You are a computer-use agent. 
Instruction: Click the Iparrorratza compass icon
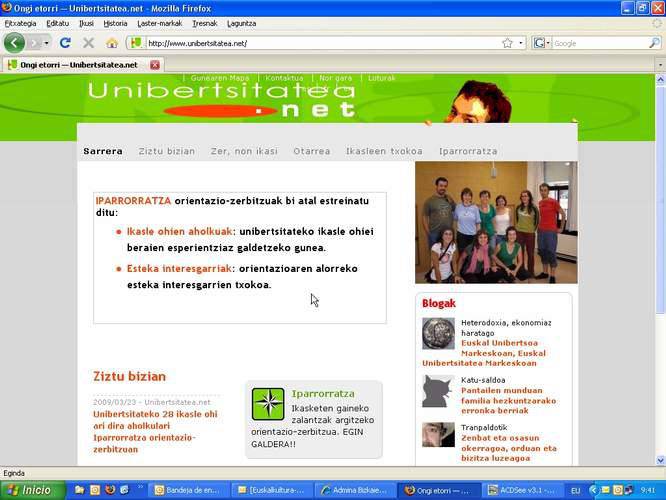pos(268,404)
